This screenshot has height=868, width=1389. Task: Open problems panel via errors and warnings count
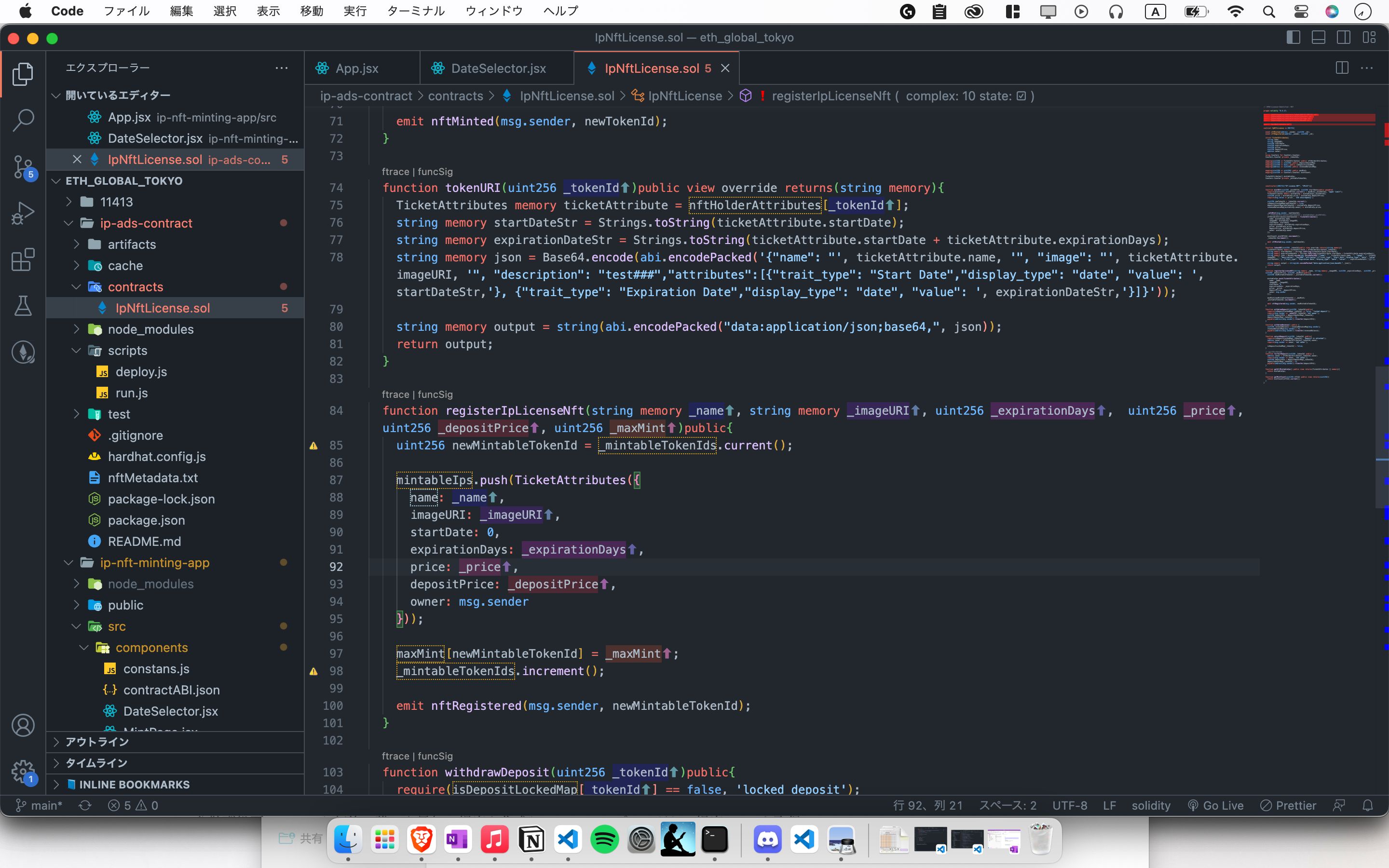(x=133, y=805)
